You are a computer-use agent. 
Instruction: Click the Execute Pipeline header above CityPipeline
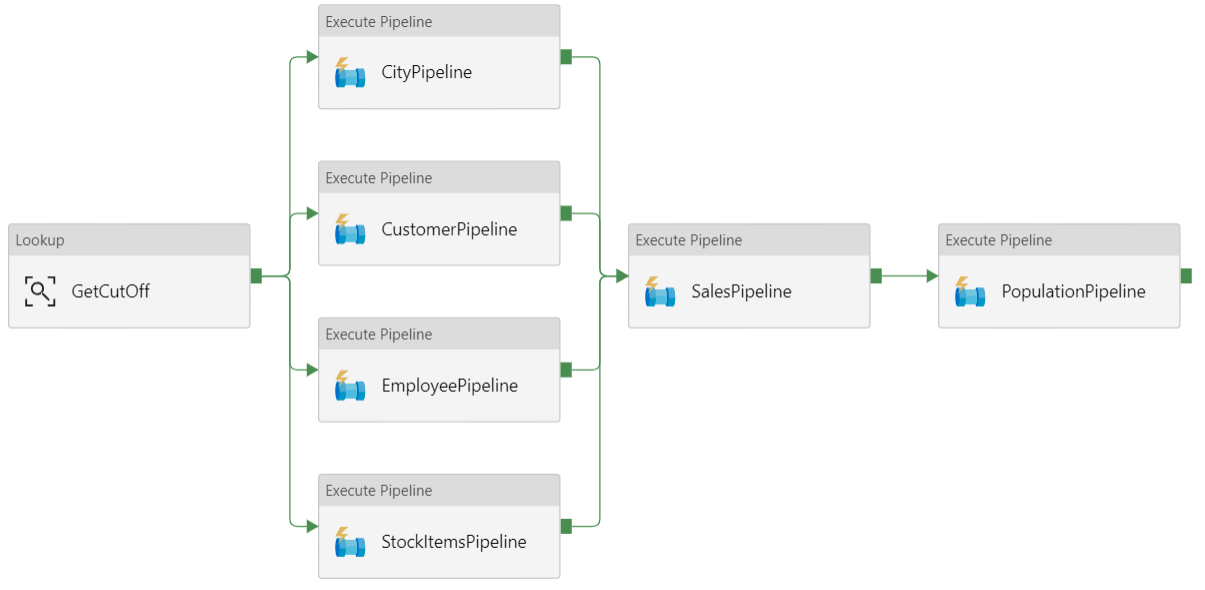(439, 21)
